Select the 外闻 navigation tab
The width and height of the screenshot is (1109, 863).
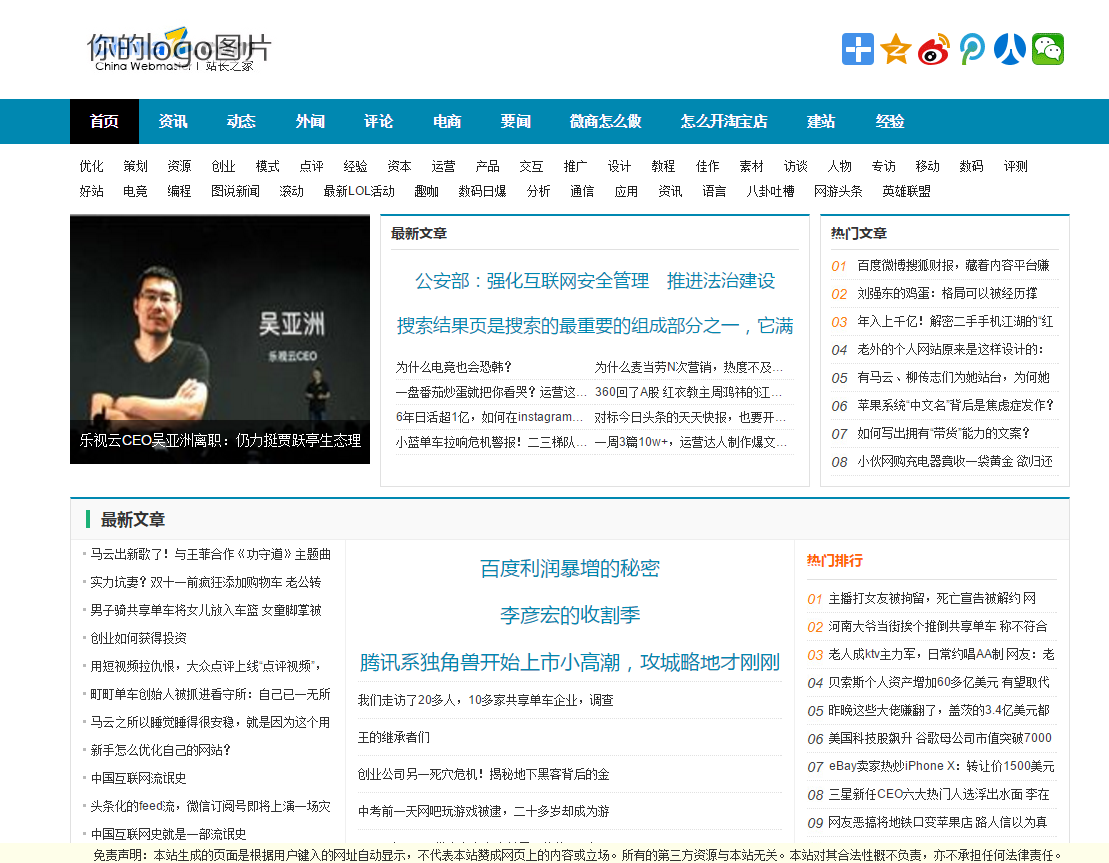[310, 122]
